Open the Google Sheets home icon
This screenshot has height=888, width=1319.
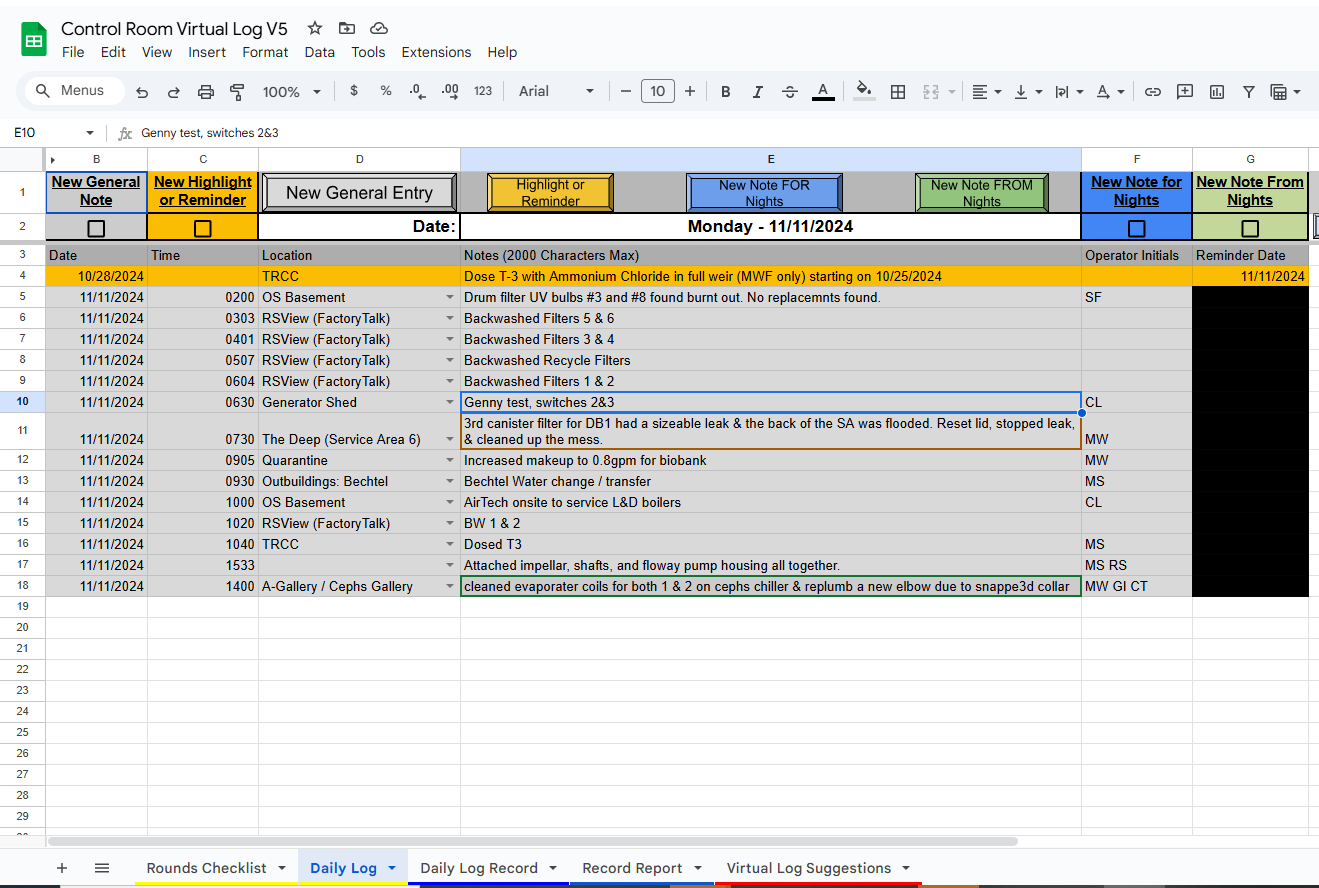[34, 40]
